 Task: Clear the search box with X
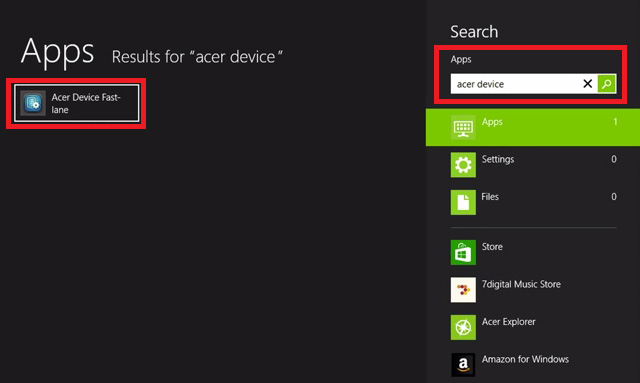pyautogui.click(x=587, y=84)
